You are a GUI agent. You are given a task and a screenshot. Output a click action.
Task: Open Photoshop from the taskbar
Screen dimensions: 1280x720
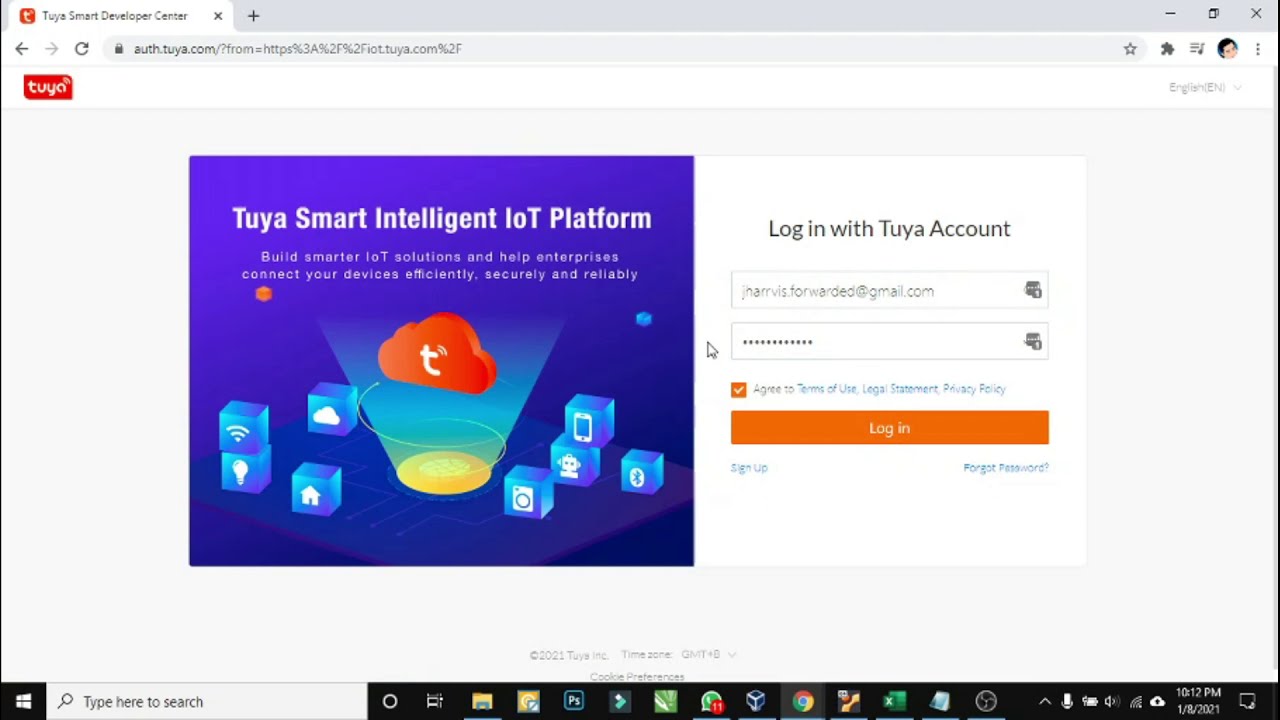click(x=573, y=701)
